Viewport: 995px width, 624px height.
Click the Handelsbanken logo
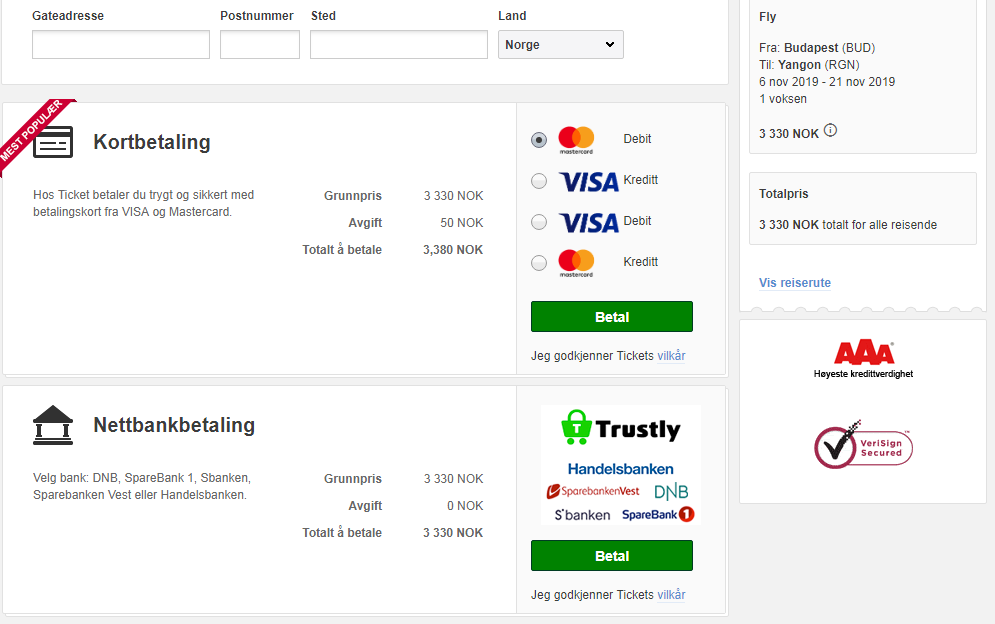pos(620,469)
